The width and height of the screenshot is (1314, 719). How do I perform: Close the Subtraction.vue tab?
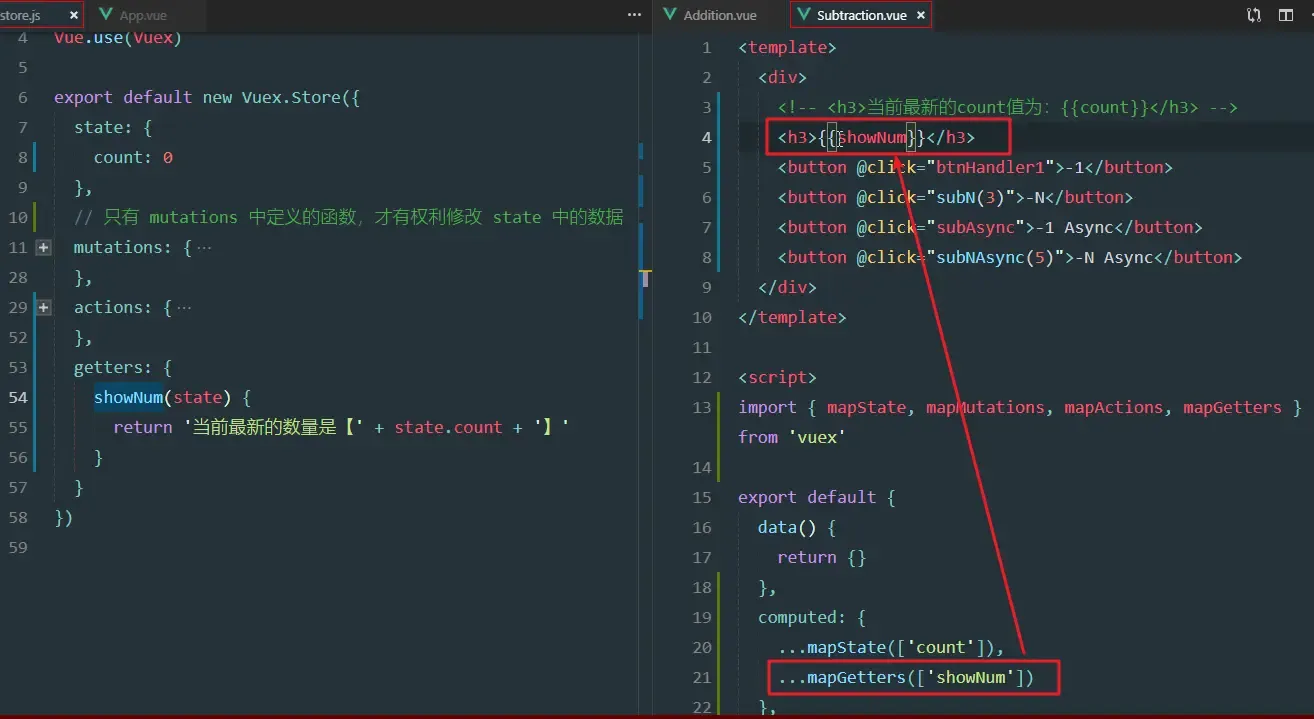[919, 15]
